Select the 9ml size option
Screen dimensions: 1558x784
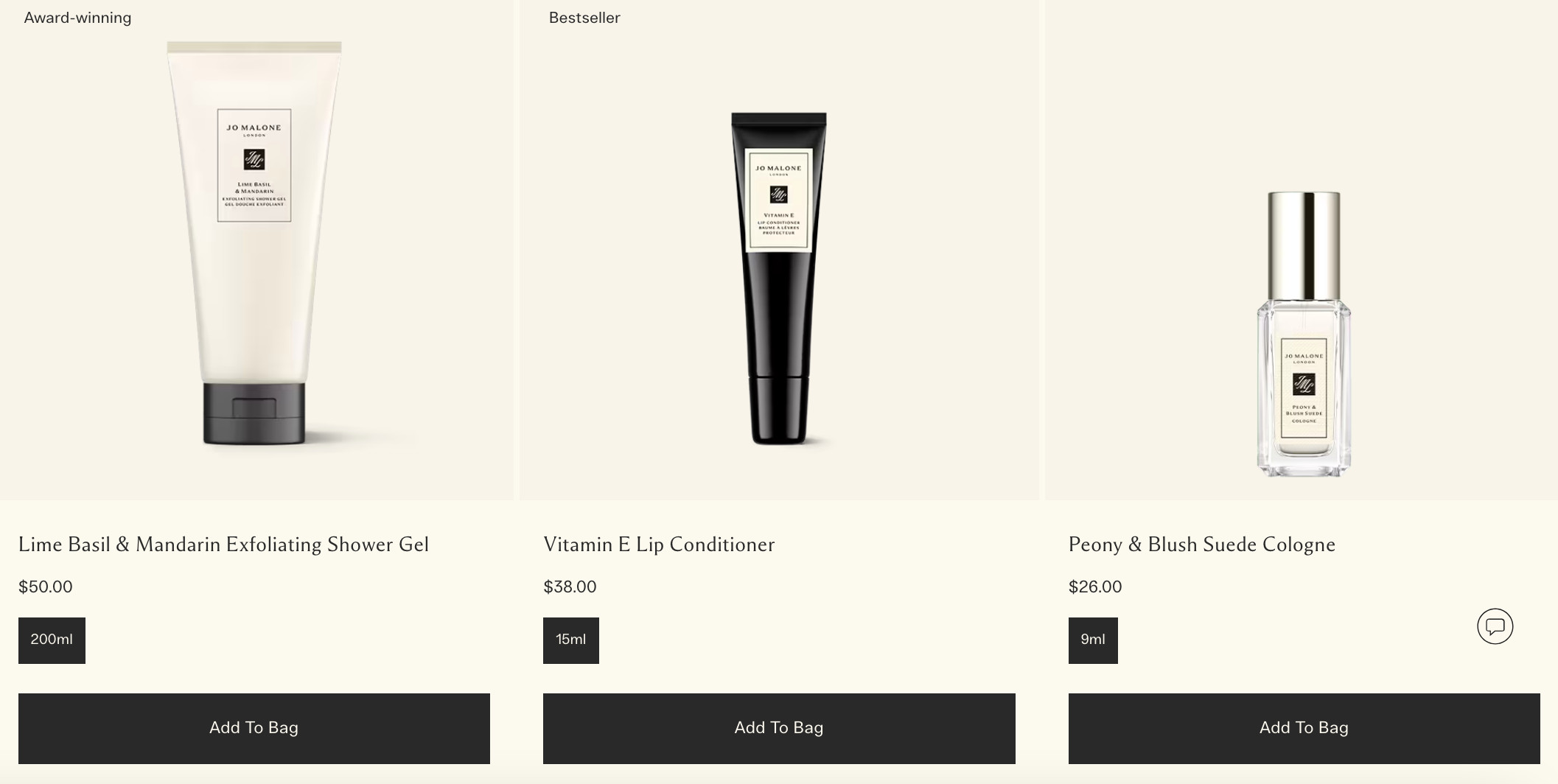pos(1093,640)
